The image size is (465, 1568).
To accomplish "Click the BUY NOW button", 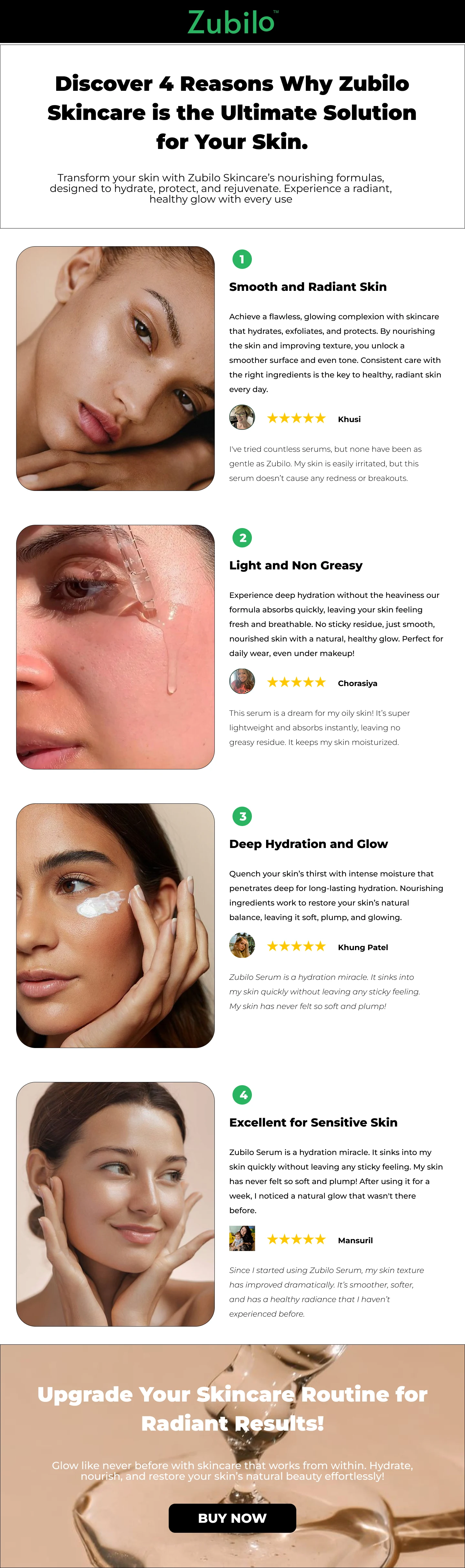I will pyautogui.click(x=232, y=1518).
